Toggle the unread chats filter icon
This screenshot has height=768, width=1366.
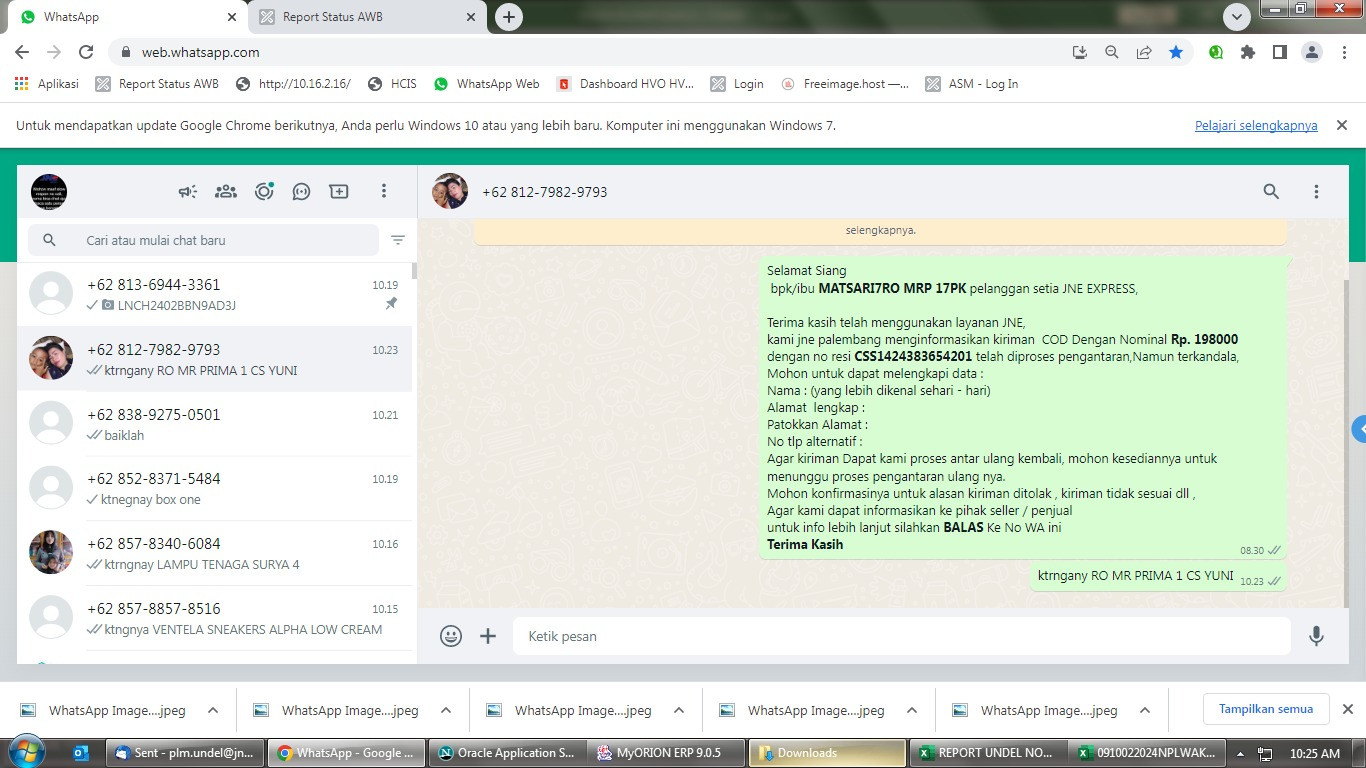[x=398, y=240]
